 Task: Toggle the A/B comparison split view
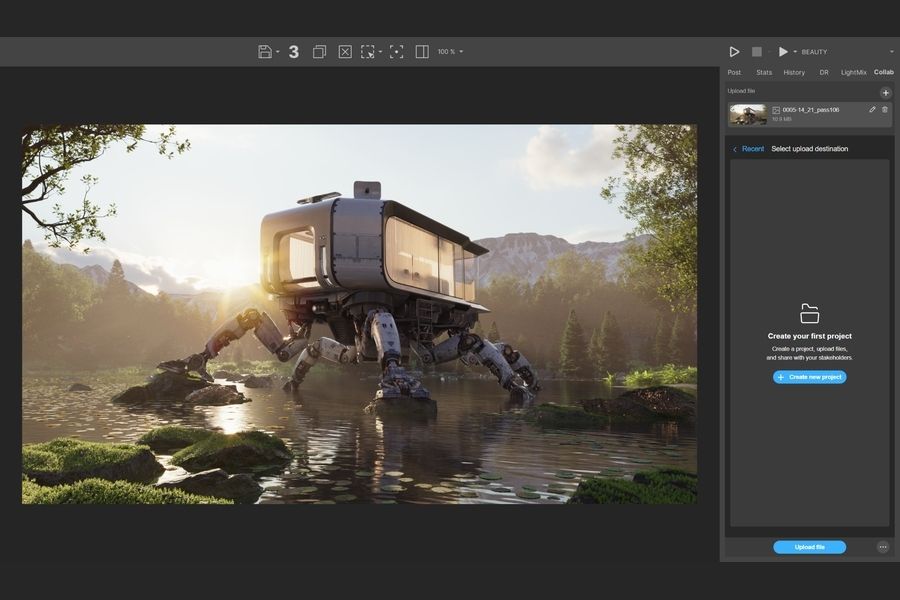point(422,52)
